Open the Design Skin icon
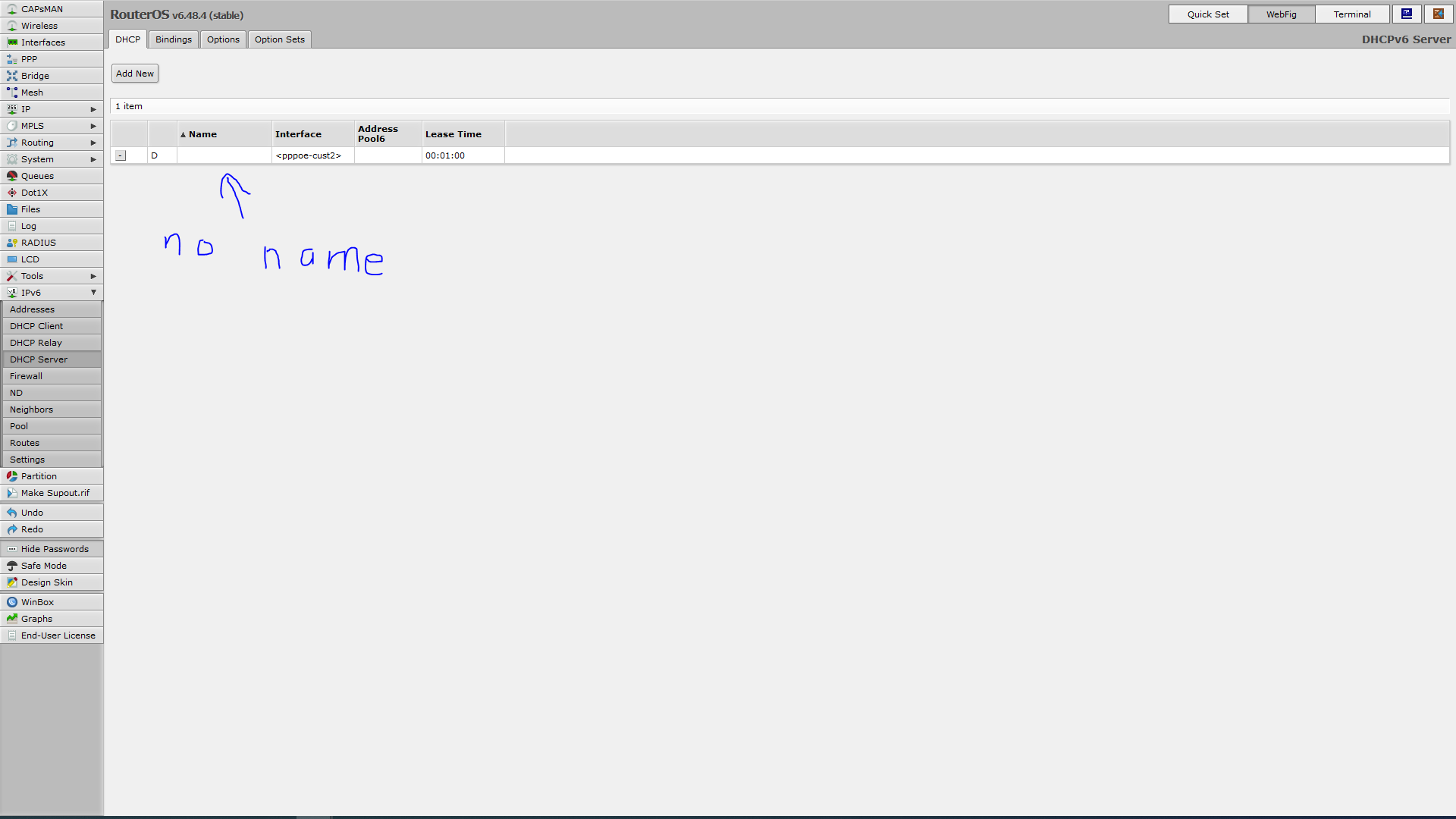1456x819 pixels. [12, 582]
